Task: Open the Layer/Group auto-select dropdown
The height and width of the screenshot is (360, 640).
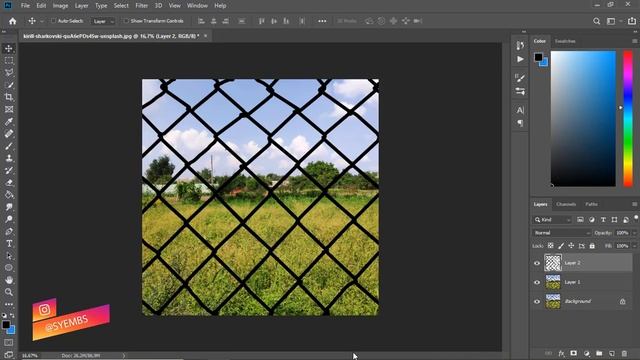Action: 103,21
